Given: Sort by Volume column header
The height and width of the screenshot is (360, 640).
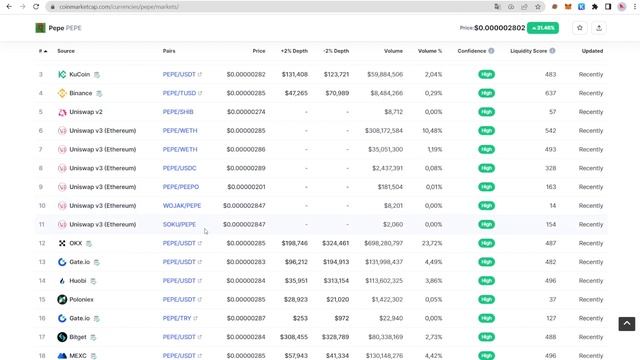Looking at the screenshot, I should pyautogui.click(x=393, y=51).
